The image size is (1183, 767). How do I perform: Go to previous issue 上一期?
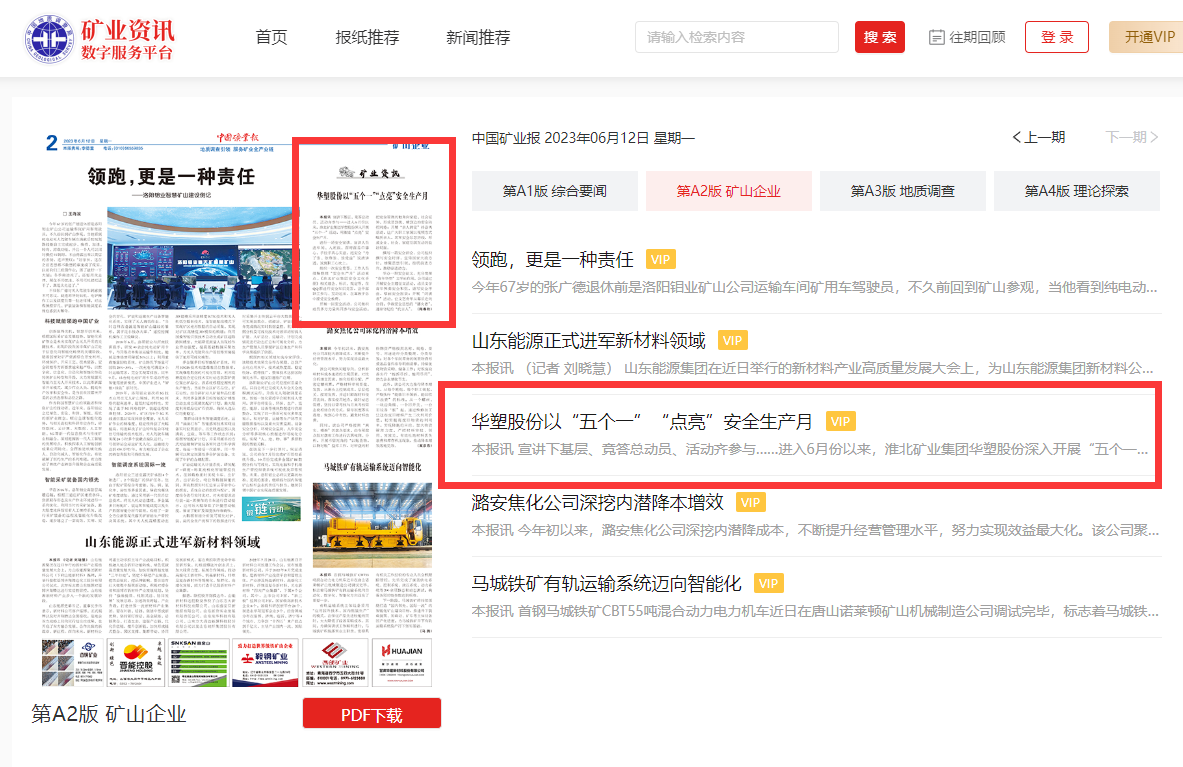tap(1038, 138)
